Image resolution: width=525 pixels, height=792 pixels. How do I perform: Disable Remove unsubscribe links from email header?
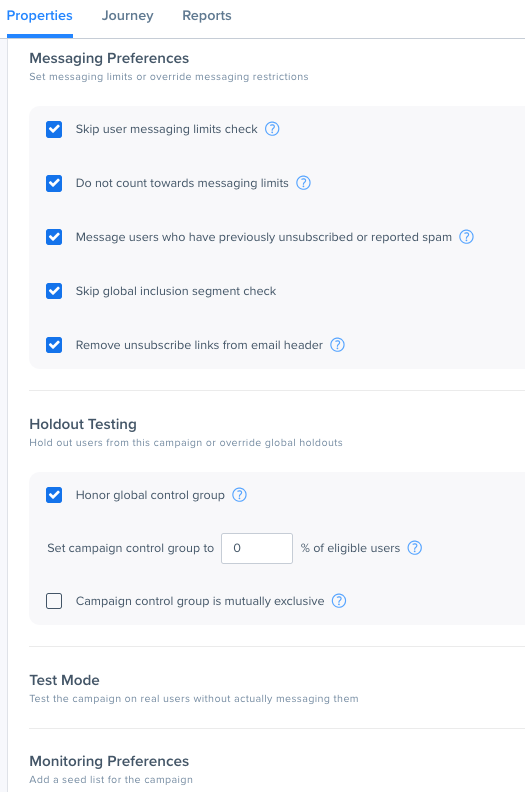coord(54,345)
